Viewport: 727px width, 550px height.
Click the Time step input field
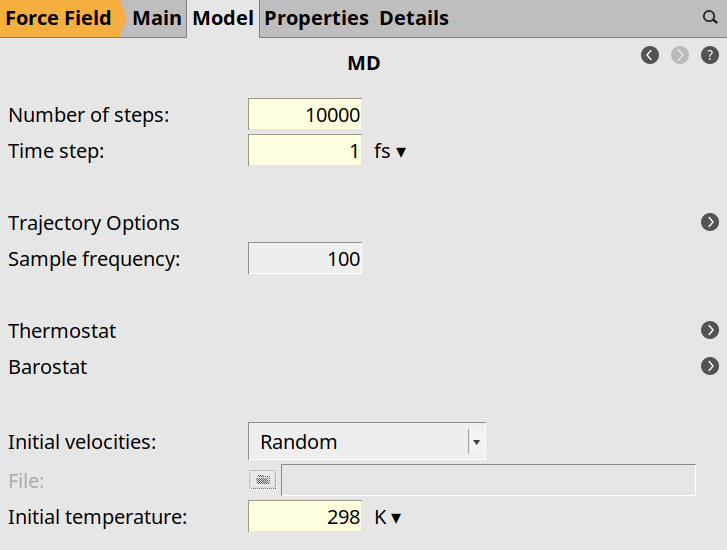(x=305, y=151)
